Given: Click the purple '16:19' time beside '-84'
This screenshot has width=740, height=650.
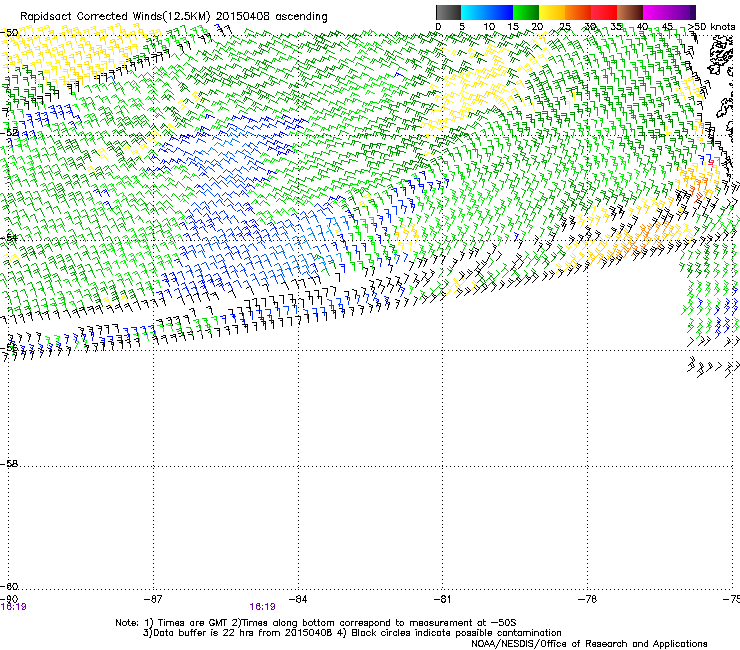Looking at the screenshot, I should tap(262, 607).
